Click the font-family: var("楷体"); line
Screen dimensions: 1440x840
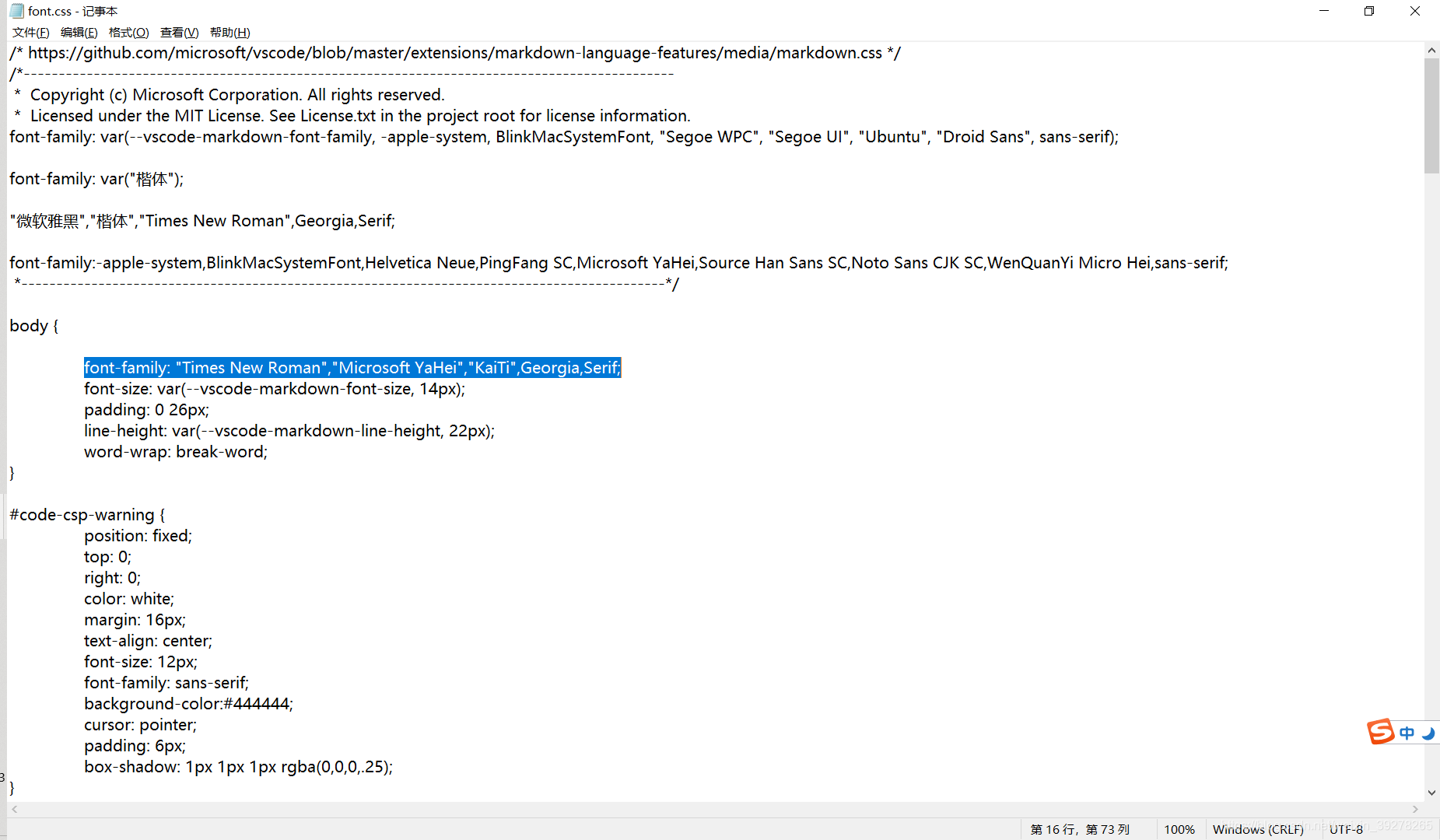coord(96,179)
